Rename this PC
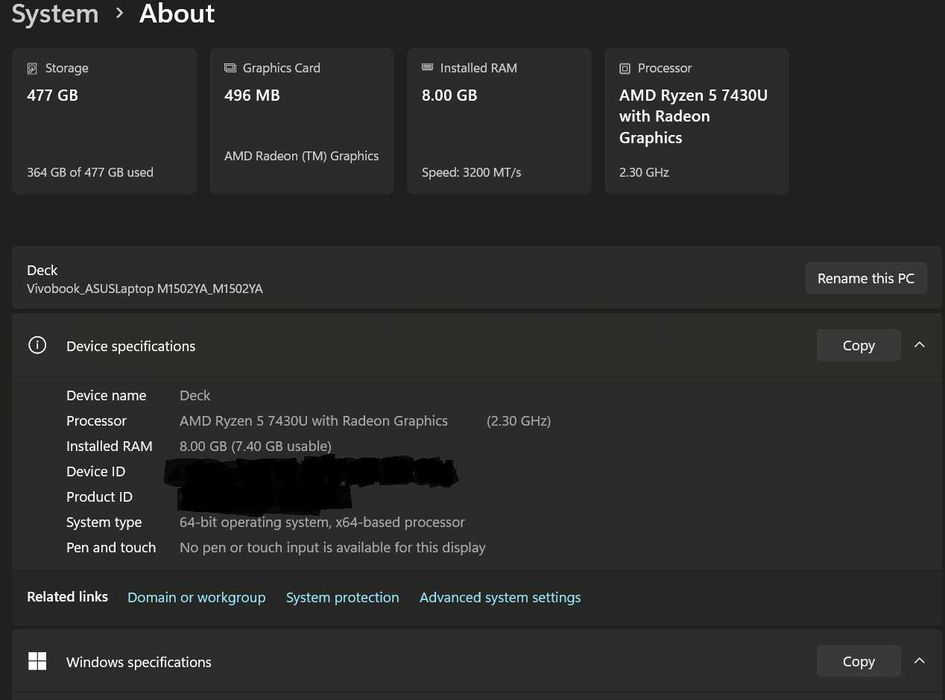Screen dimensions: 945x700 pos(866,279)
